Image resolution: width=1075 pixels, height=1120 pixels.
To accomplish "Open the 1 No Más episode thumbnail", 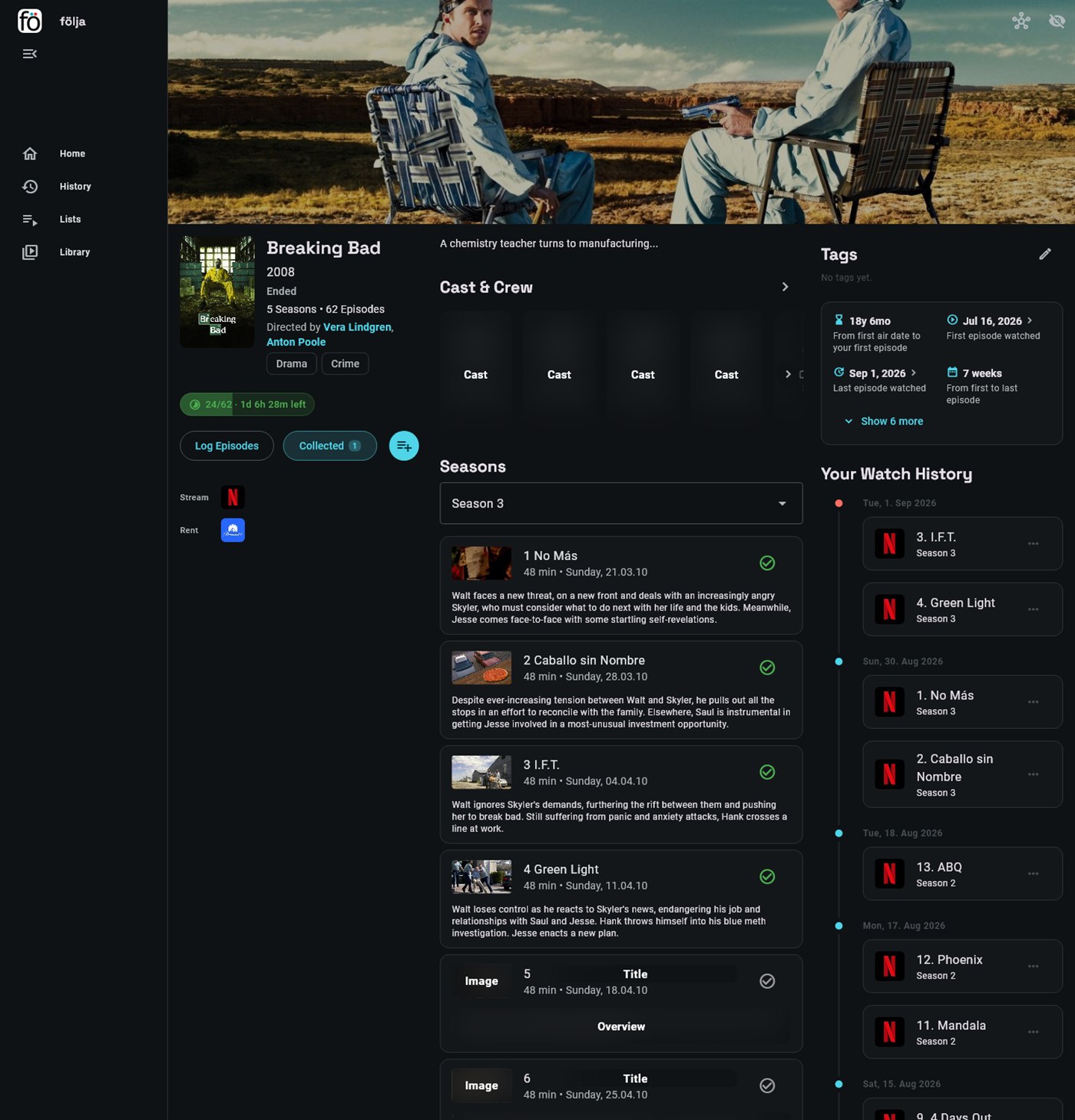I will pos(481,563).
